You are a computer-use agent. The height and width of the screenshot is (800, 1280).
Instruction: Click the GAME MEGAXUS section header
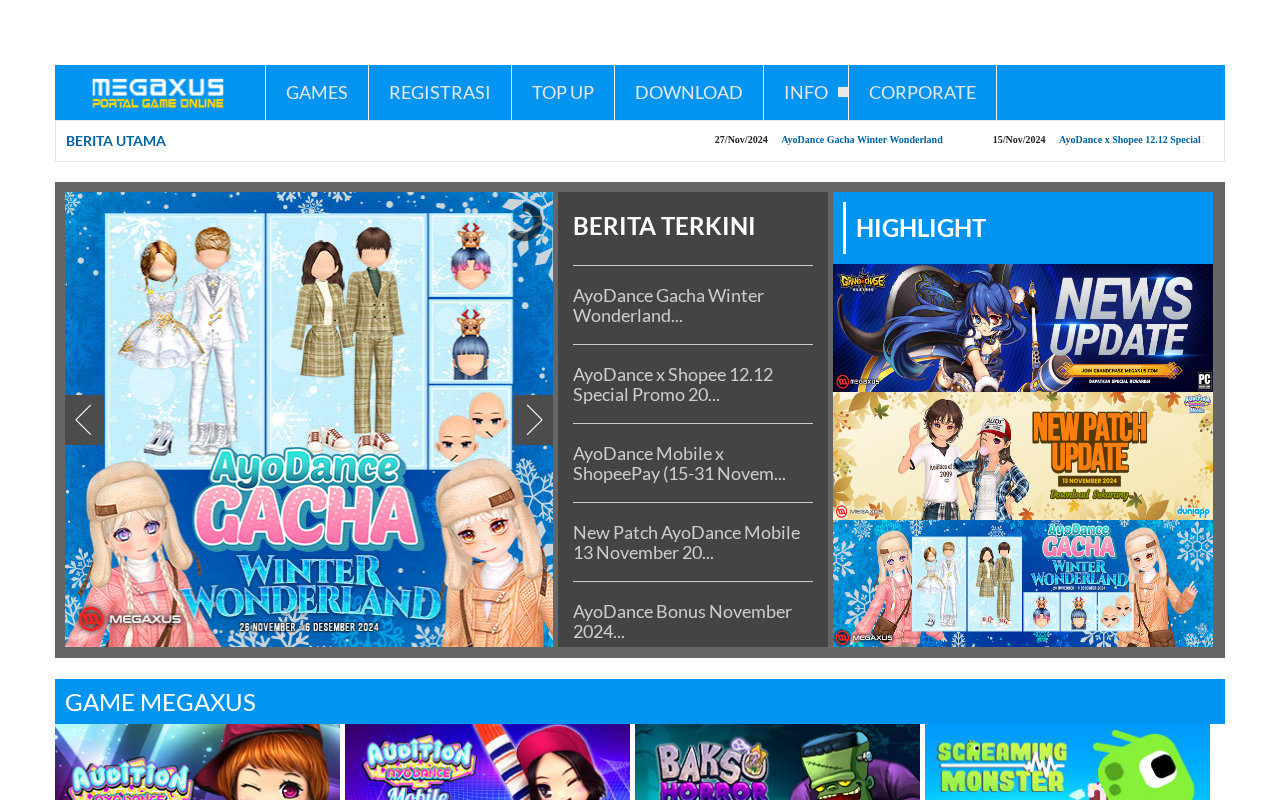[640, 702]
